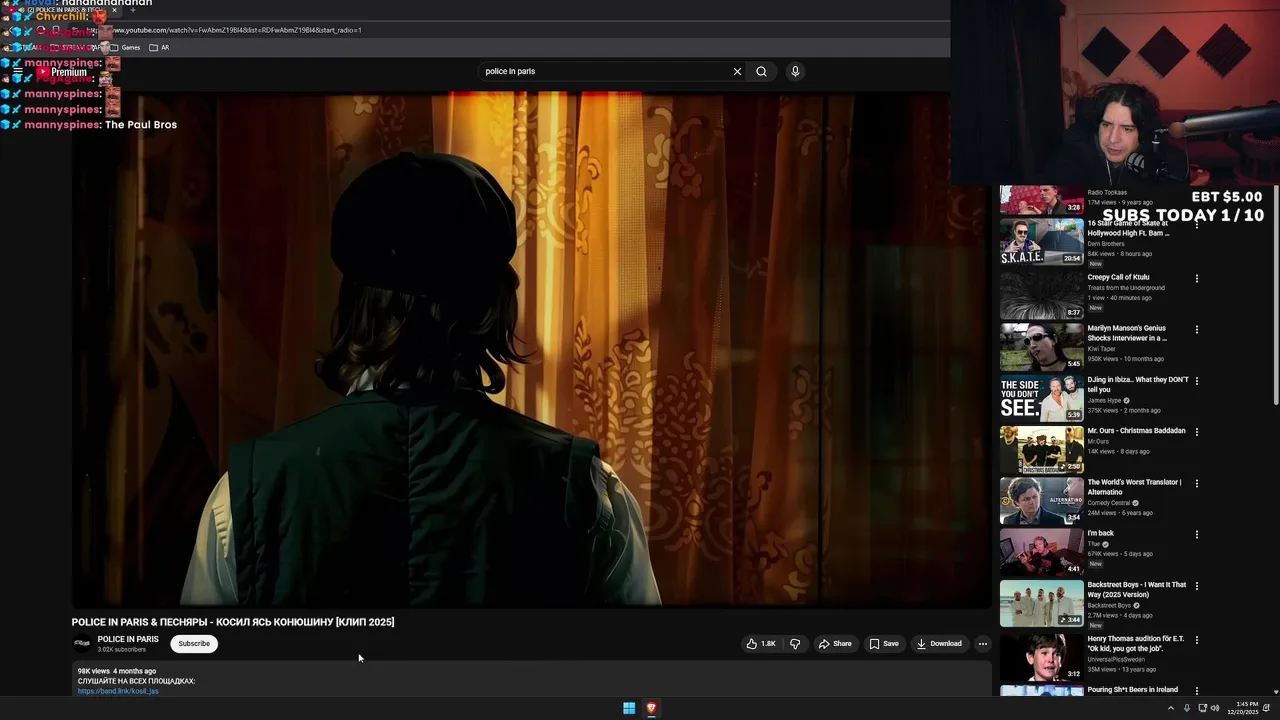Image resolution: width=1280 pixels, height=720 pixels.
Task: Expand hidden system tray icons chevron
Action: (1171, 708)
